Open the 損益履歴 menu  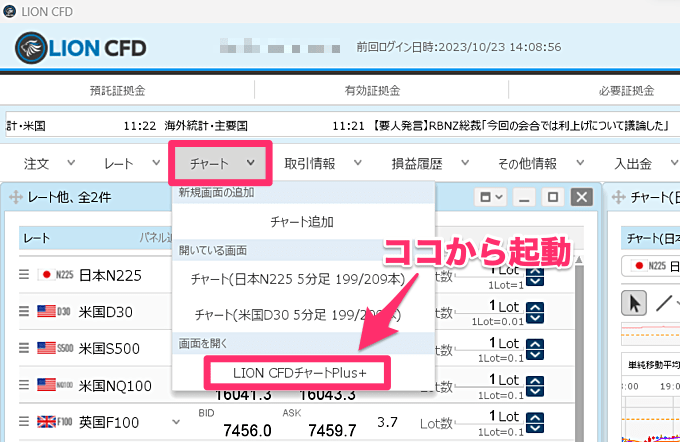(430, 164)
